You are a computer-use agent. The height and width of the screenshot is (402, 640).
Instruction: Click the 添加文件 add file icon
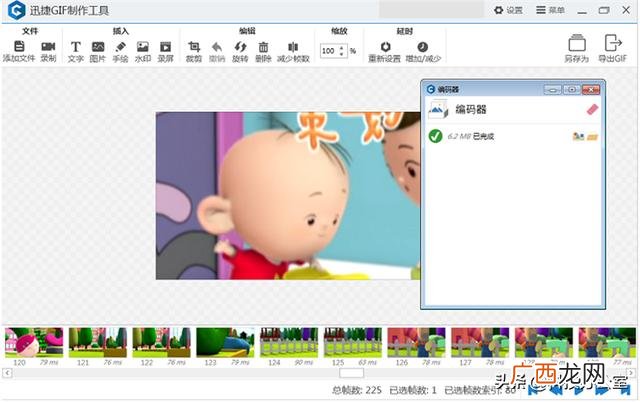[x=19, y=46]
